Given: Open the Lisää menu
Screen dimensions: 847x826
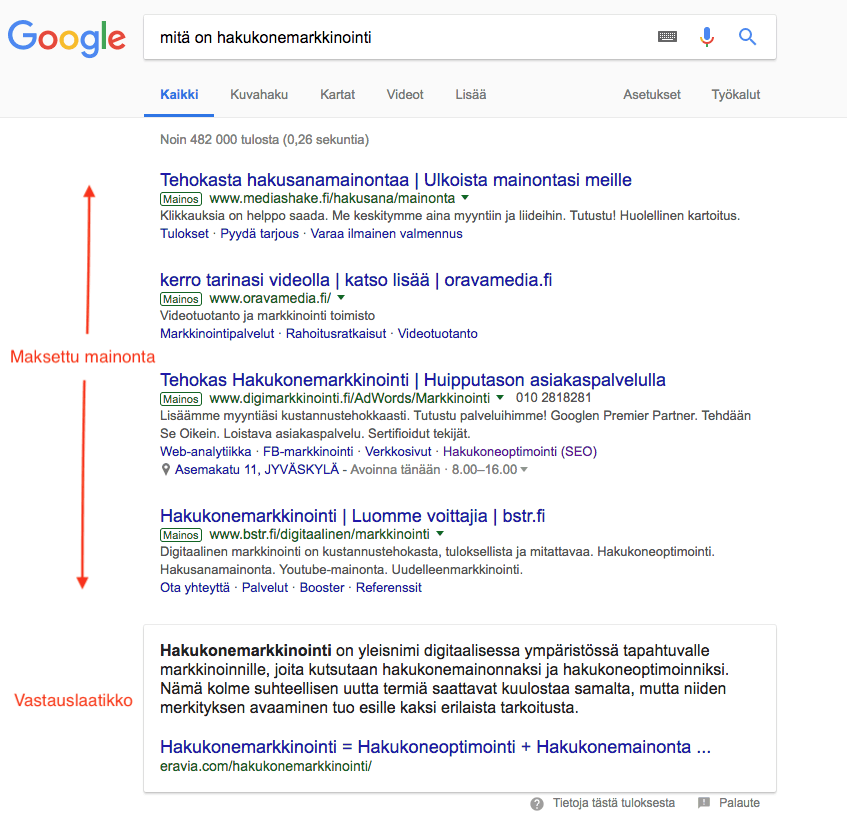Looking at the screenshot, I should (x=470, y=95).
